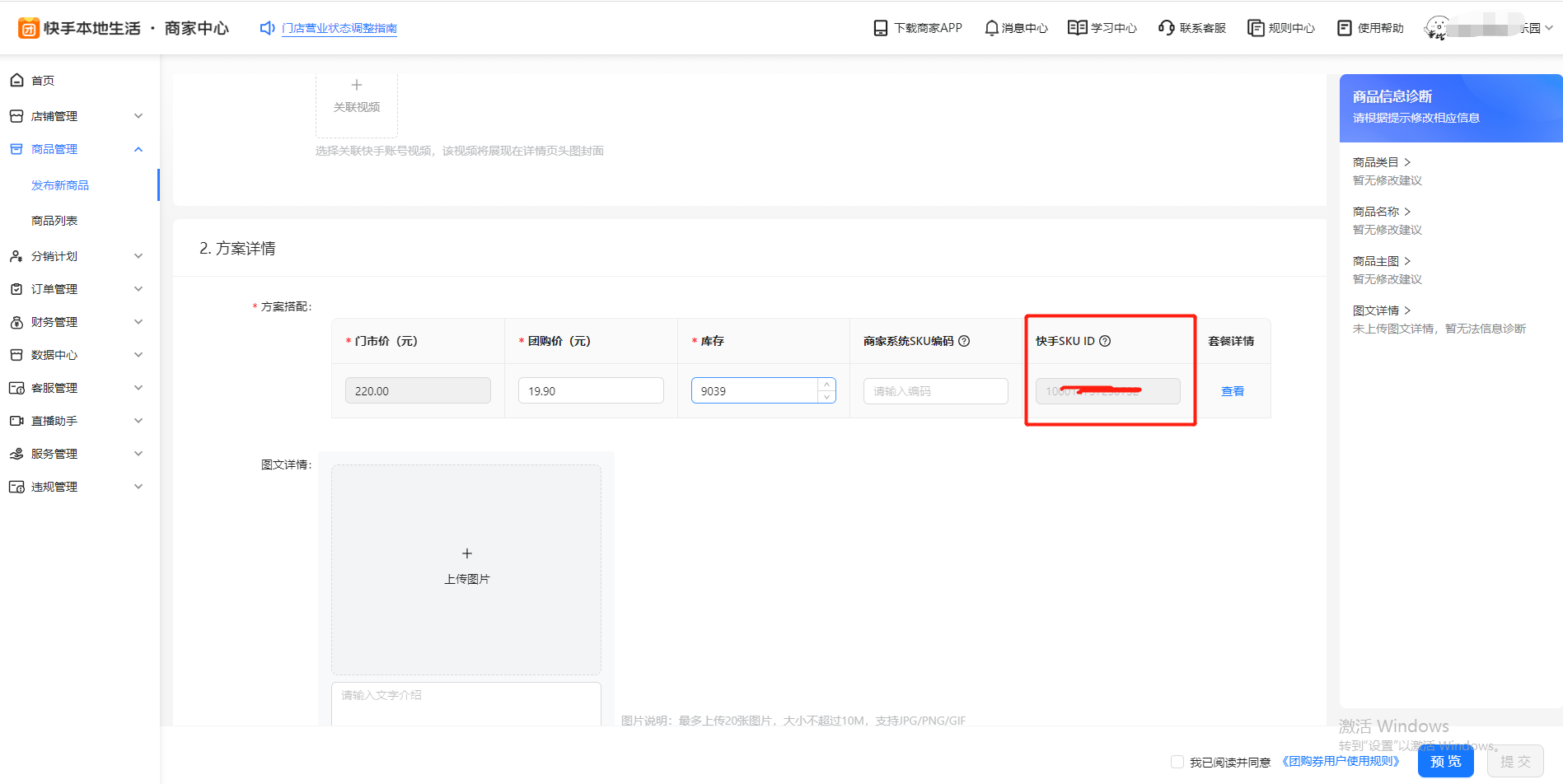Click help icon next to 快手SKU ID
The height and width of the screenshot is (784, 1563).
click(1105, 341)
